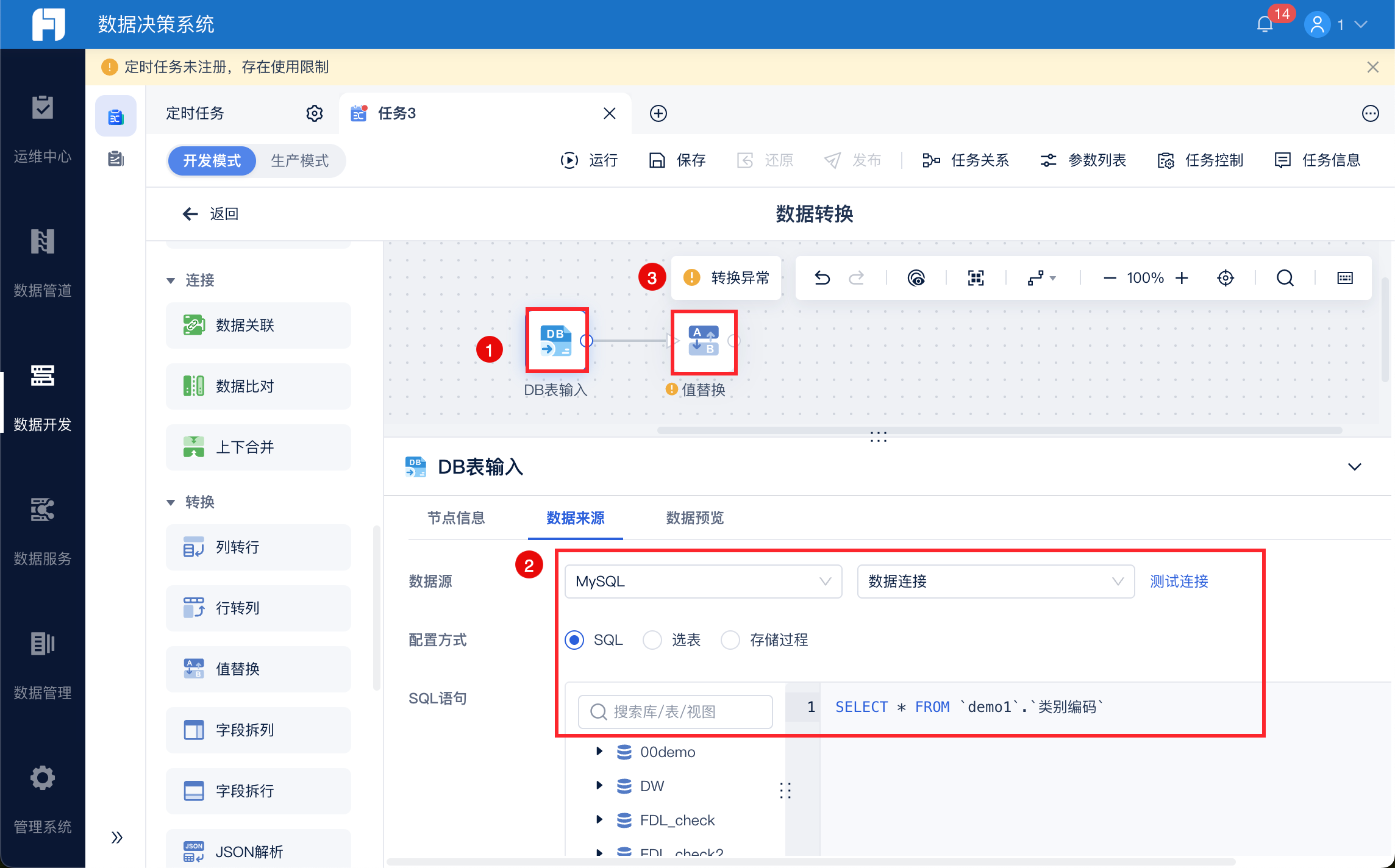Screen dimensions: 1395x868
Task: Click the 运行 button
Action: click(x=589, y=160)
